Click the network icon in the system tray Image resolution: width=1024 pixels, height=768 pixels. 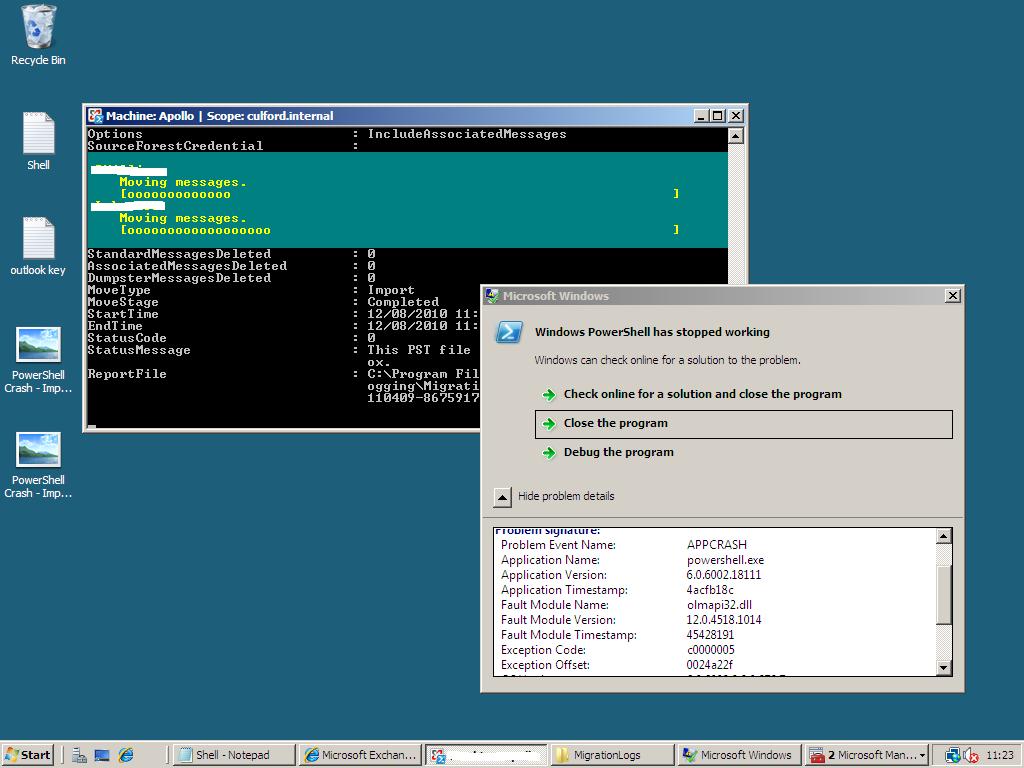click(953, 755)
